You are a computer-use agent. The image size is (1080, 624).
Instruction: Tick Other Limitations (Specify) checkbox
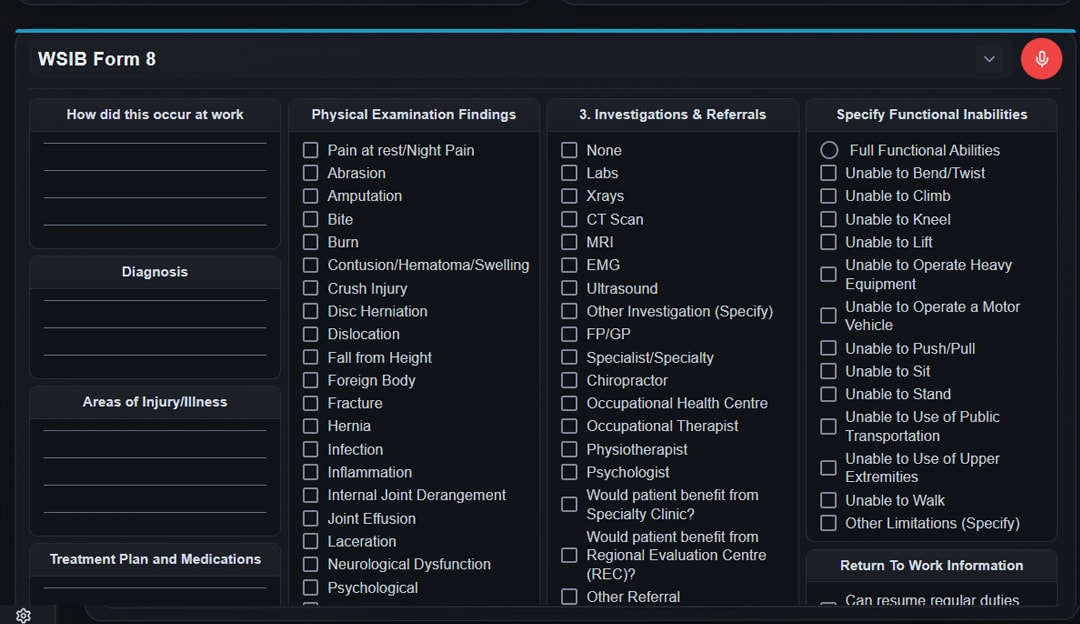828,523
